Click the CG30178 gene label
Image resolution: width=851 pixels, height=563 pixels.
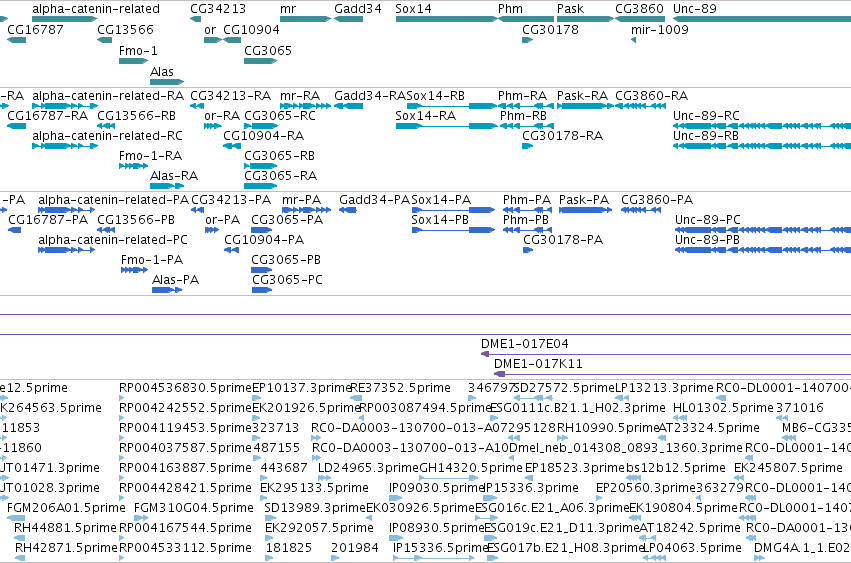point(550,29)
